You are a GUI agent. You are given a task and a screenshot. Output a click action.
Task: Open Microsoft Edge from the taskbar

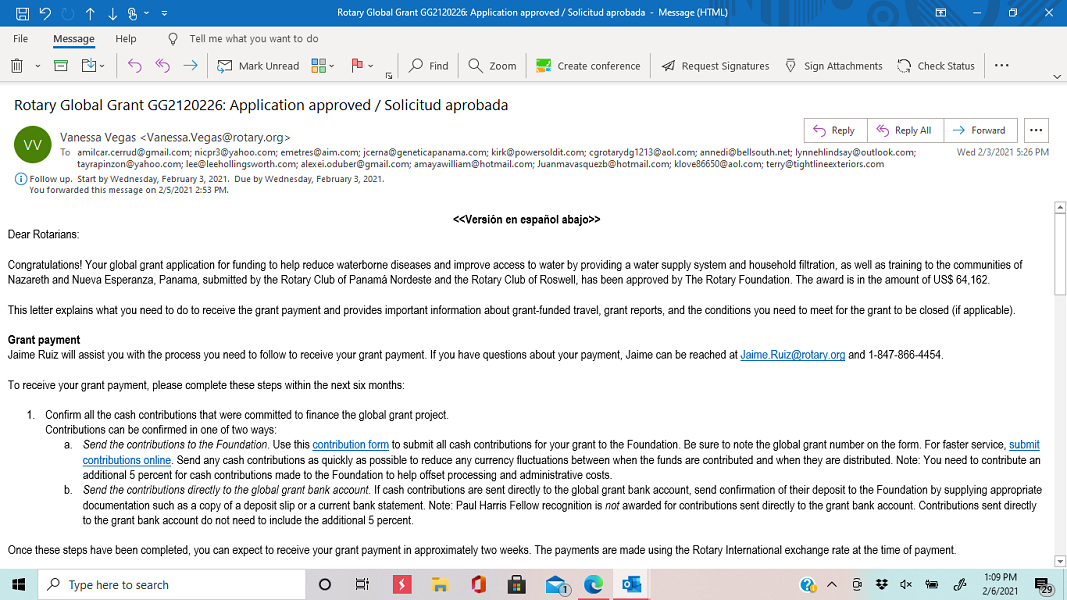point(593,585)
